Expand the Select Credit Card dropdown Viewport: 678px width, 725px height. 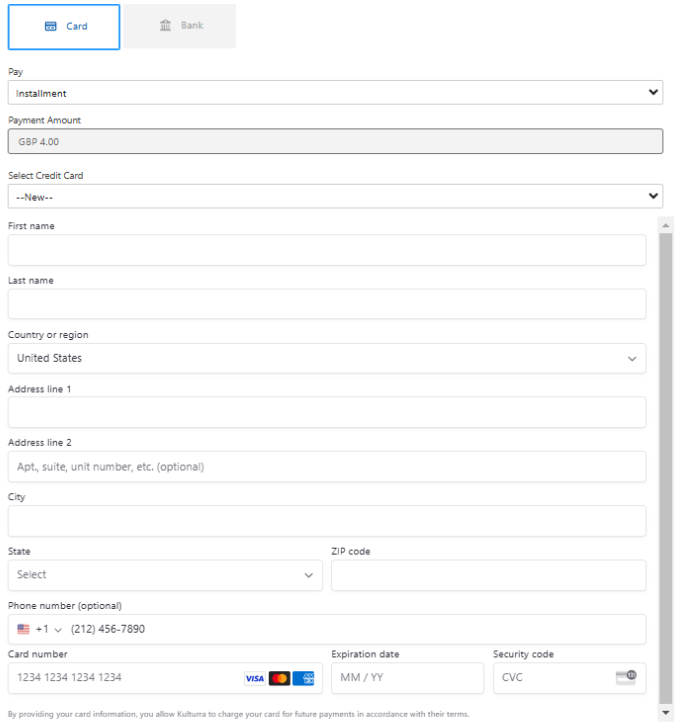(335, 197)
